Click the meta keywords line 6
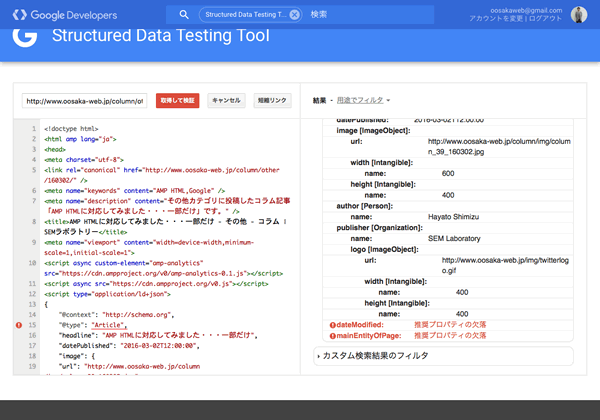Screen dimensions: 600x420 pos(134,191)
